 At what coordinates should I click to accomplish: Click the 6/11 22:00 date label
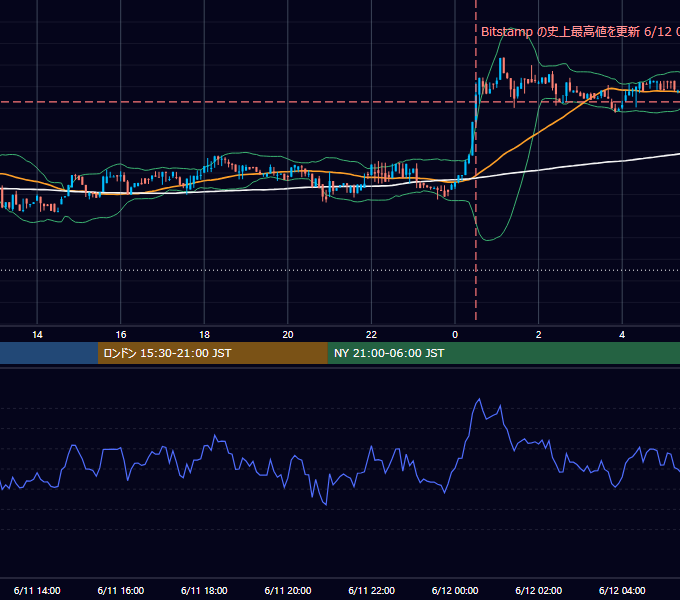pyautogui.click(x=372, y=590)
